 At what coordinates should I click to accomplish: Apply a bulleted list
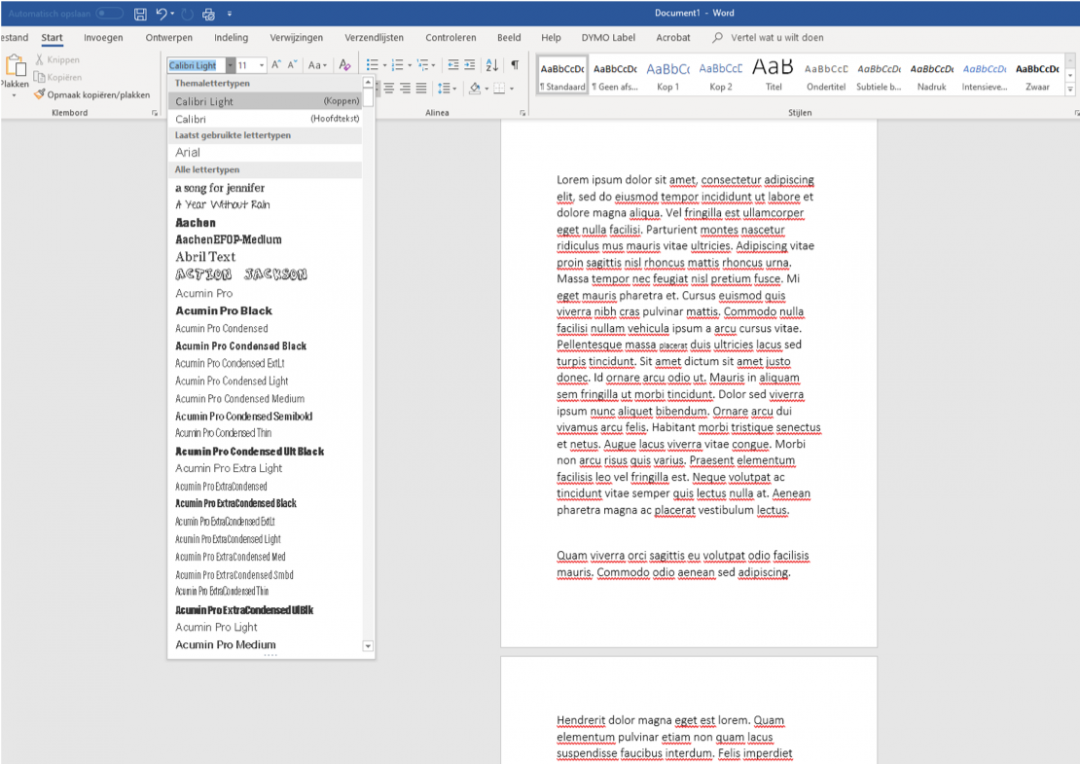[371, 66]
